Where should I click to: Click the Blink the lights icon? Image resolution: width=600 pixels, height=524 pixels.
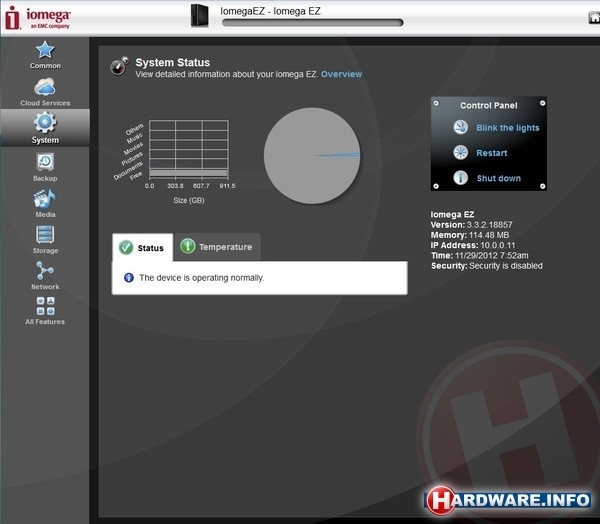pyautogui.click(x=461, y=127)
